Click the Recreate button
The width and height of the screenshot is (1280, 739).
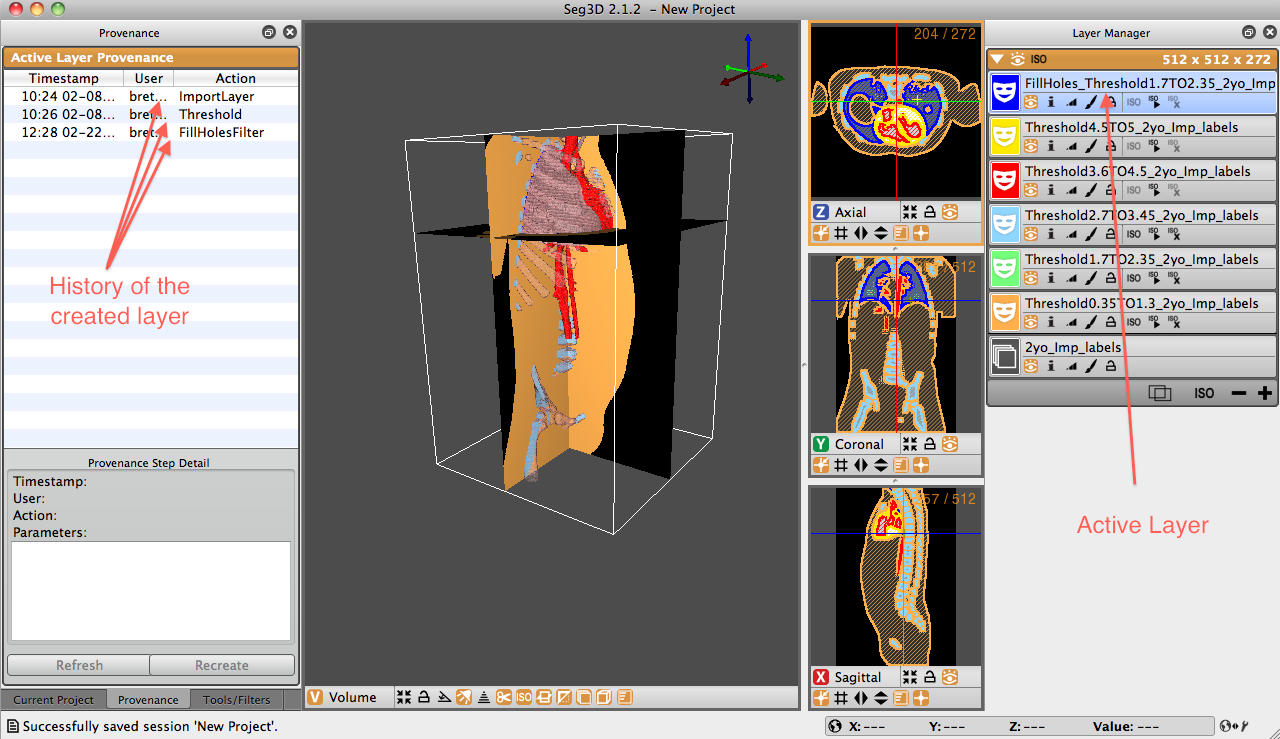(222, 665)
